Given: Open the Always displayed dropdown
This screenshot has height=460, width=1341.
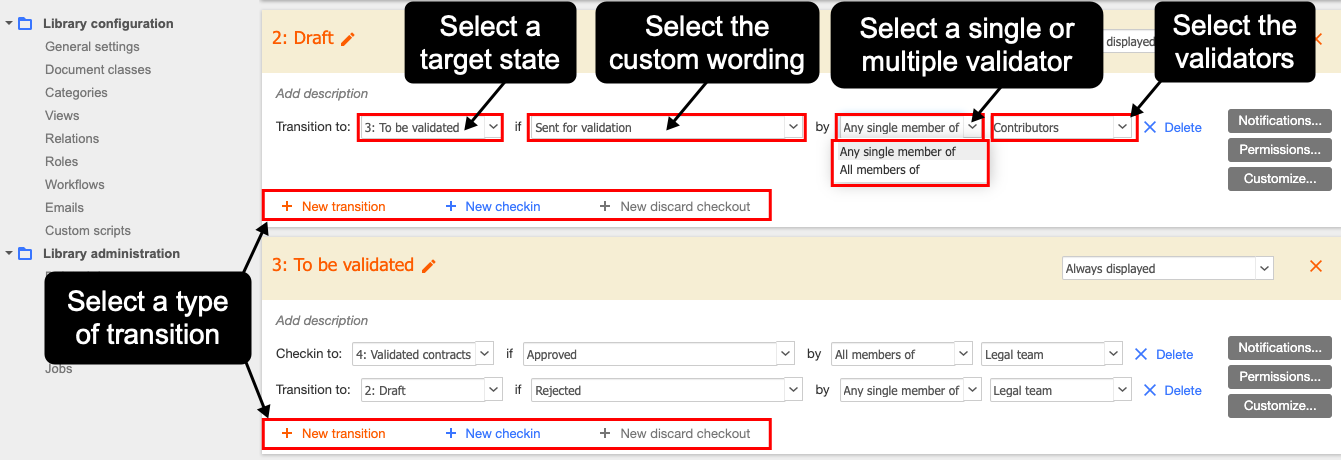Looking at the screenshot, I should click(1166, 268).
